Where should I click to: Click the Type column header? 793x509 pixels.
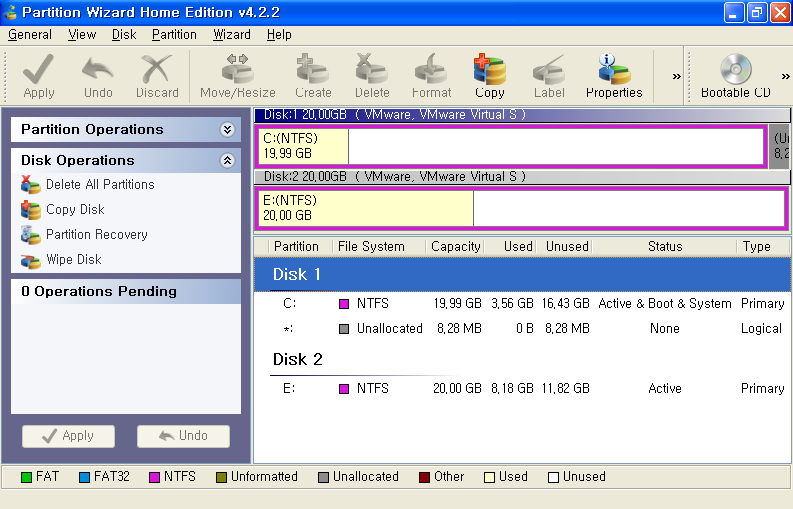coord(763,246)
